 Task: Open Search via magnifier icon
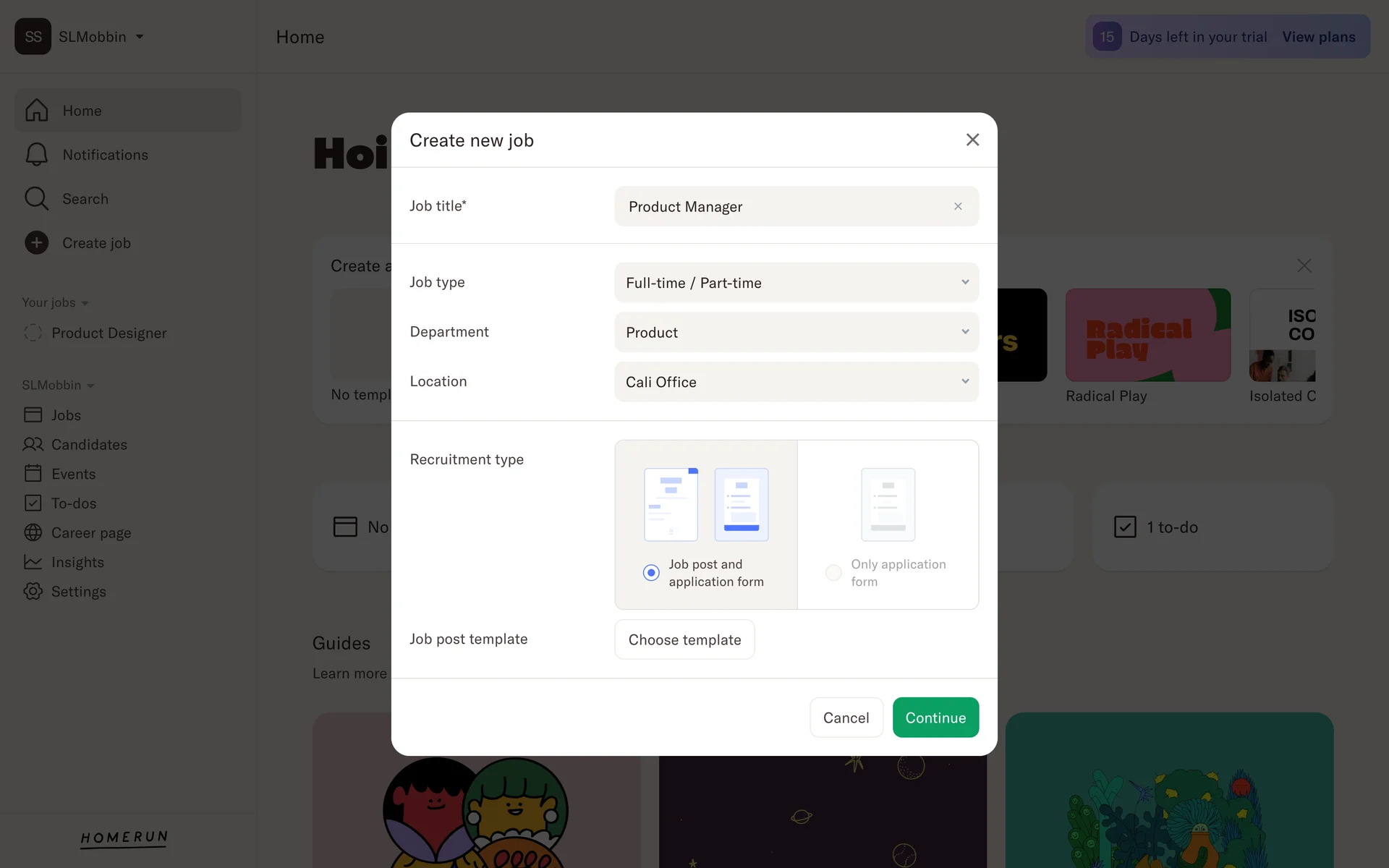coord(36,198)
